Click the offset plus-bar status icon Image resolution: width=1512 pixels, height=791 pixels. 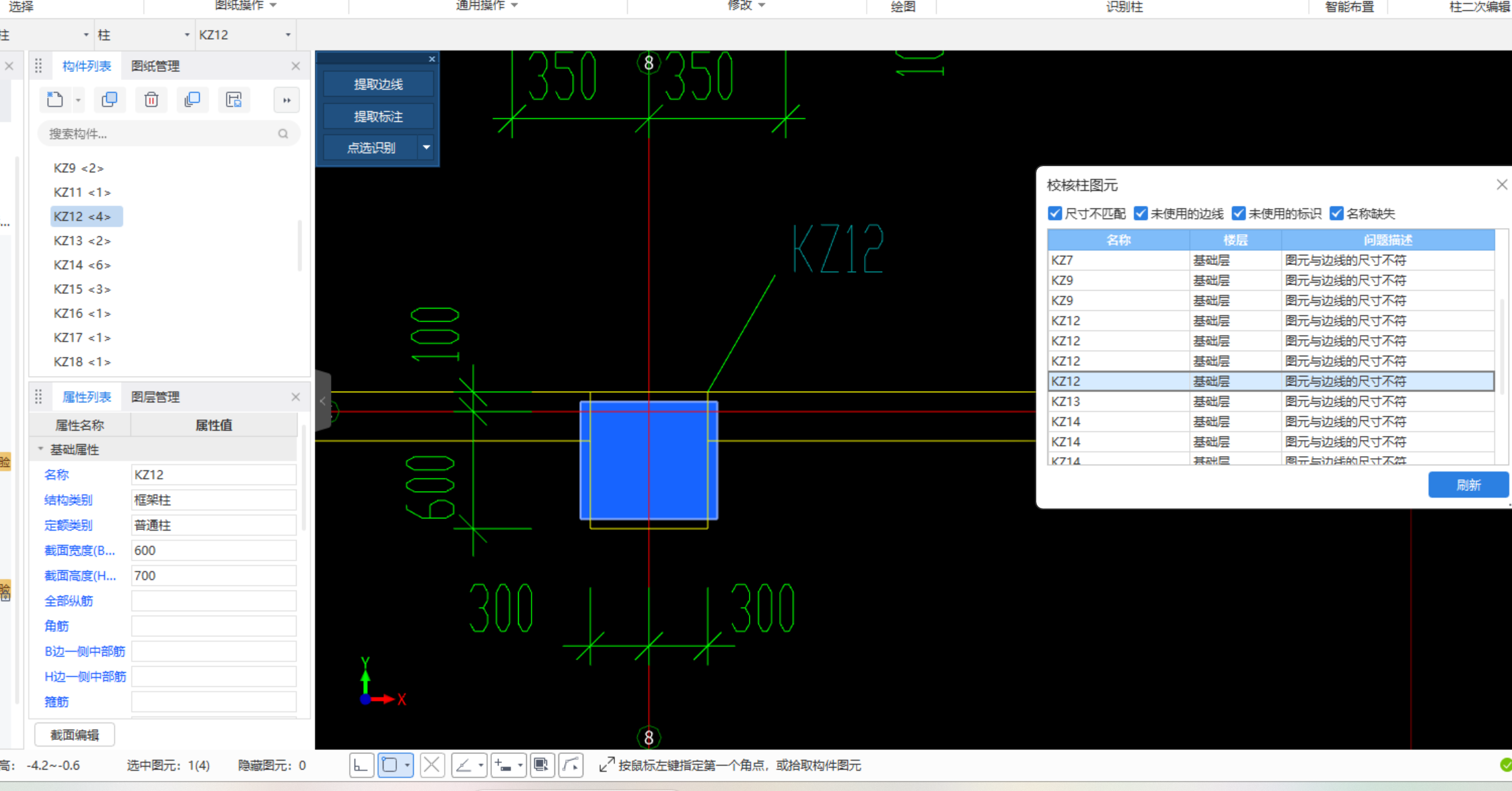tap(503, 765)
